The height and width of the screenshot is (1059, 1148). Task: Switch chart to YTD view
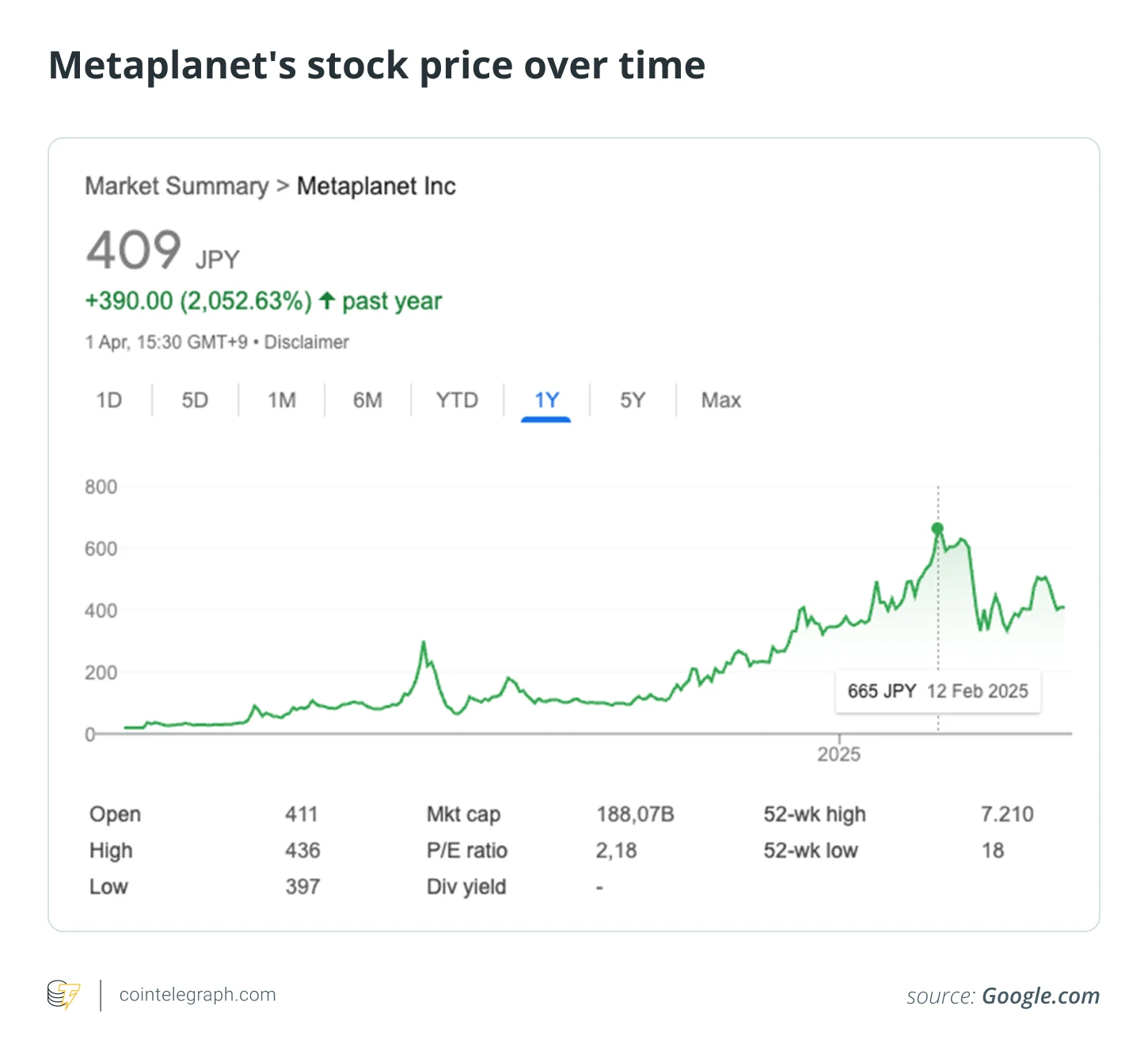pyautogui.click(x=457, y=400)
